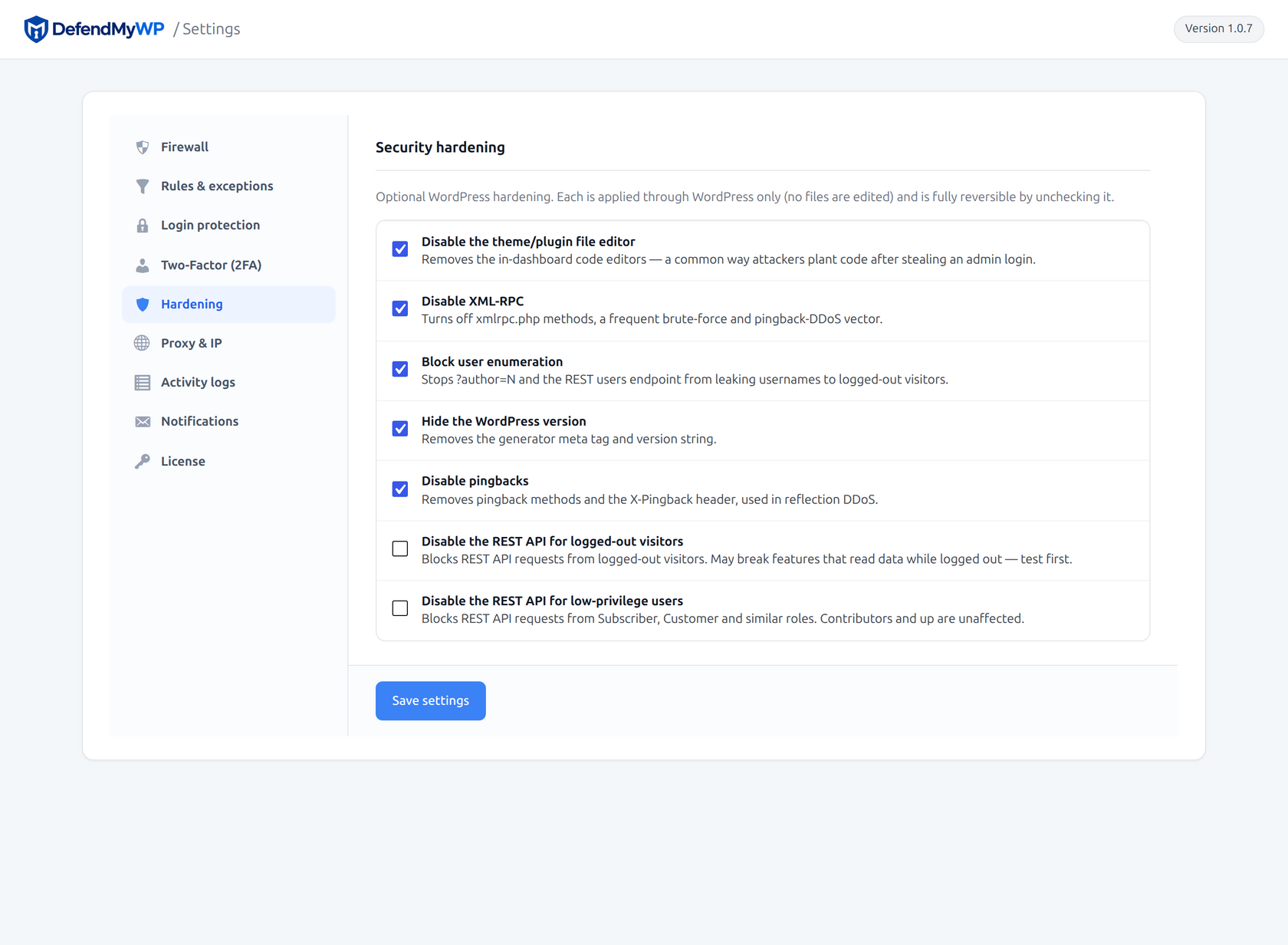Image resolution: width=1288 pixels, height=945 pixels.
Task: Click the Save settings button
Action: tap(431, 701)
